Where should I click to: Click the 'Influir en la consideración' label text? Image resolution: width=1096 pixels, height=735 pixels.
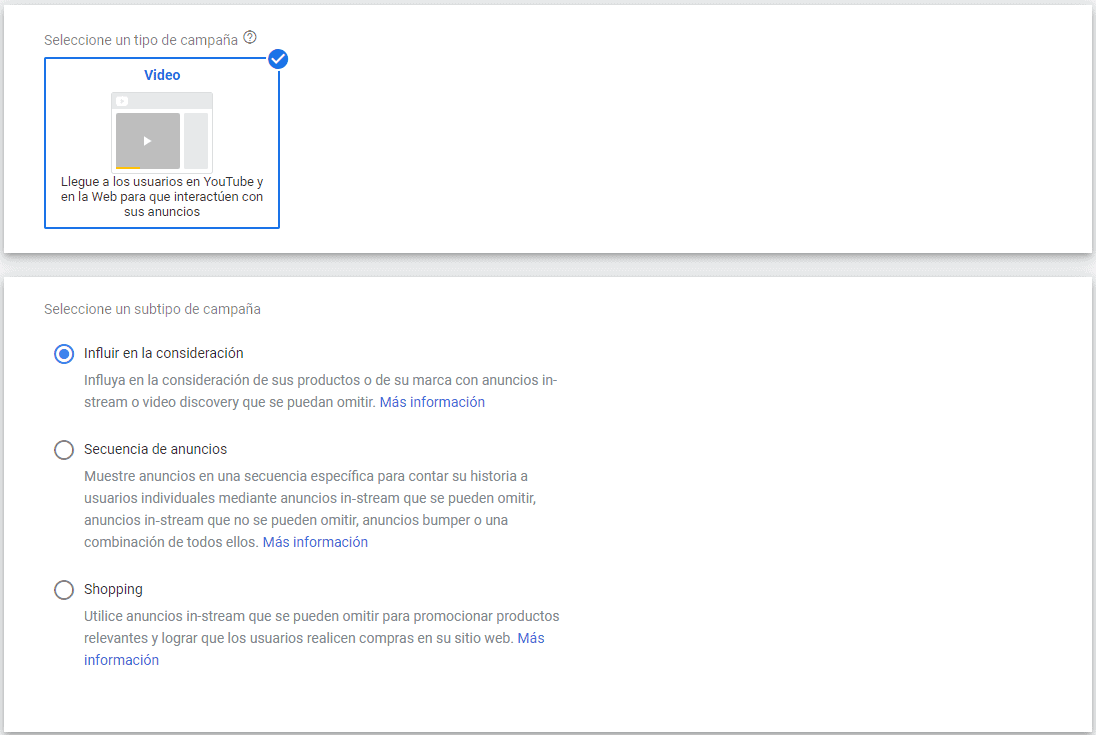(163, 353)
